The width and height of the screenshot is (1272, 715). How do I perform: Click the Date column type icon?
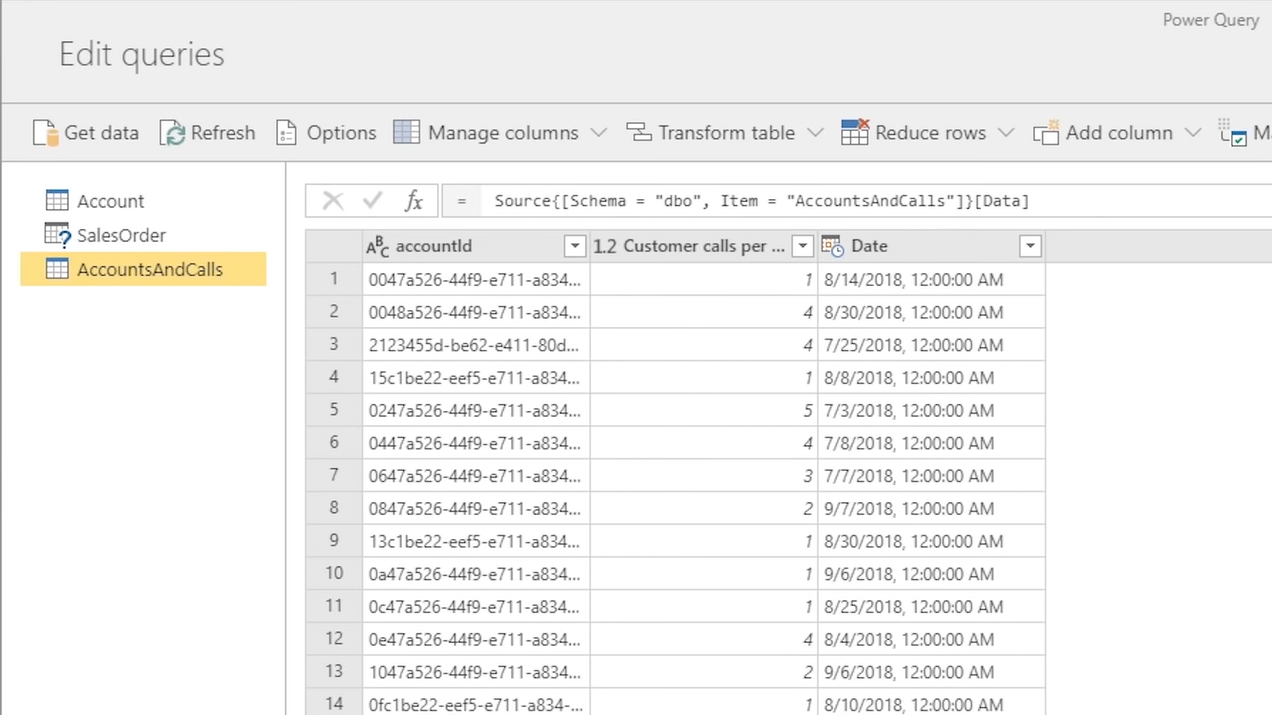(832, 246)
